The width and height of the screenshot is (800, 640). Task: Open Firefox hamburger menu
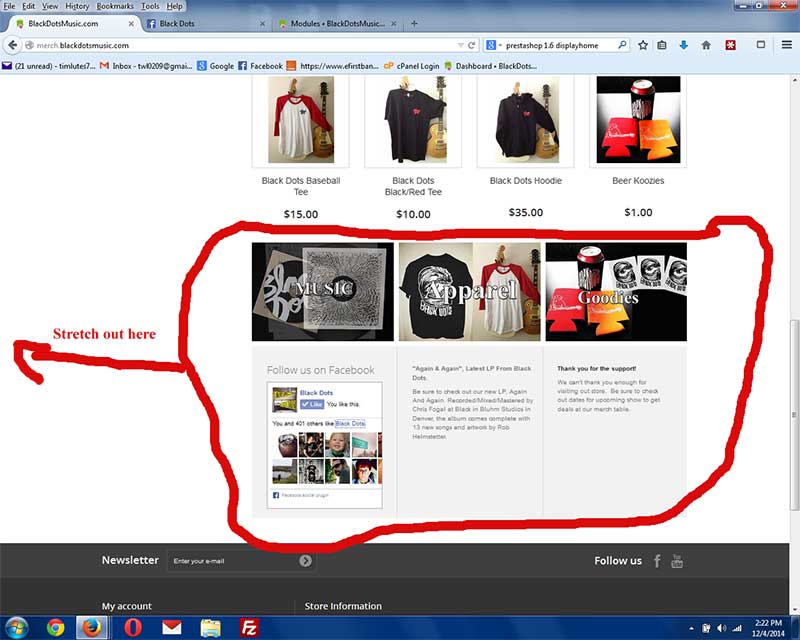(786, 45)
